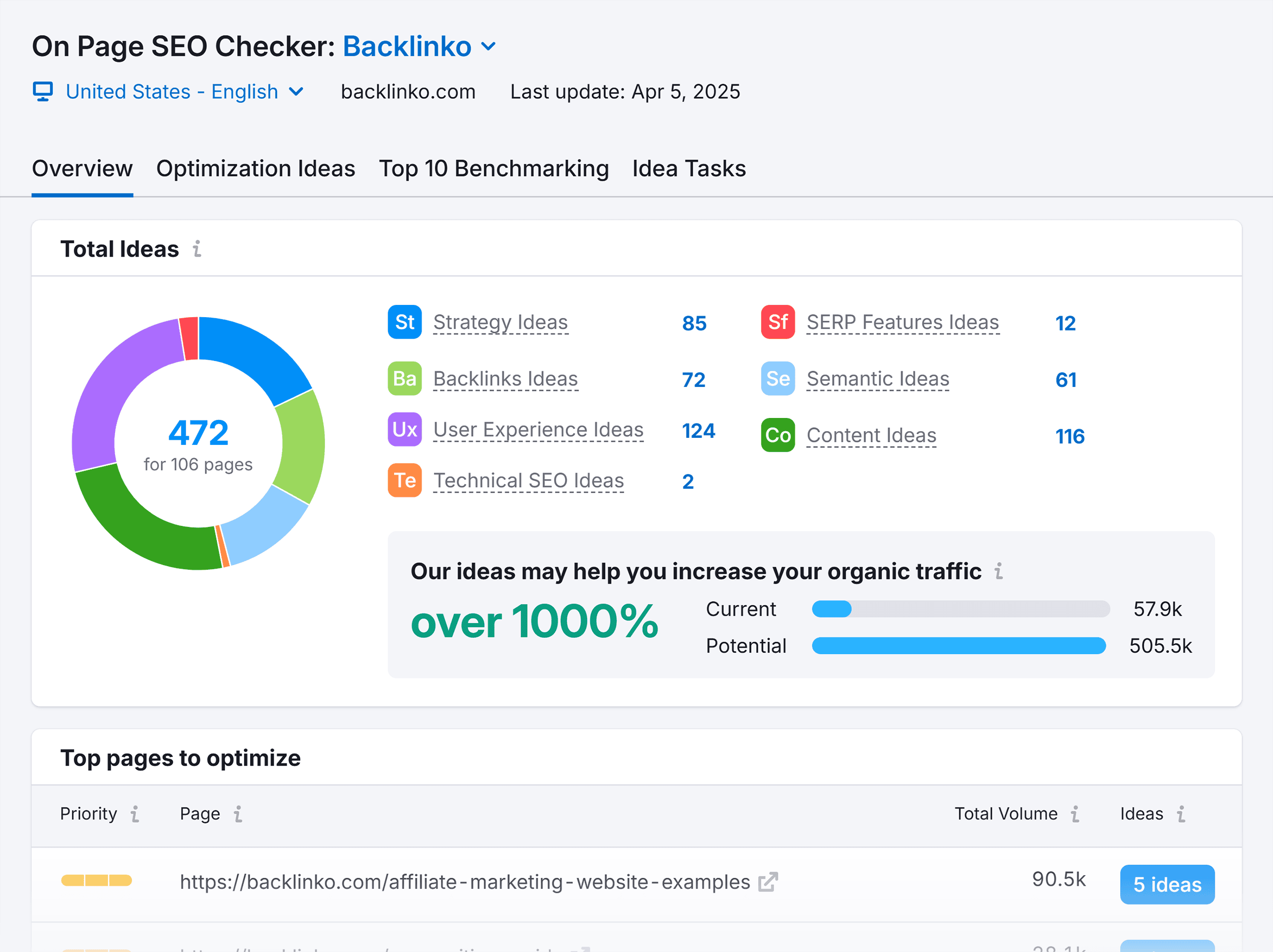Click the Page column info icon
Image resolution: width=1273 pixels, height=952 pixels.
coord(238,814)
